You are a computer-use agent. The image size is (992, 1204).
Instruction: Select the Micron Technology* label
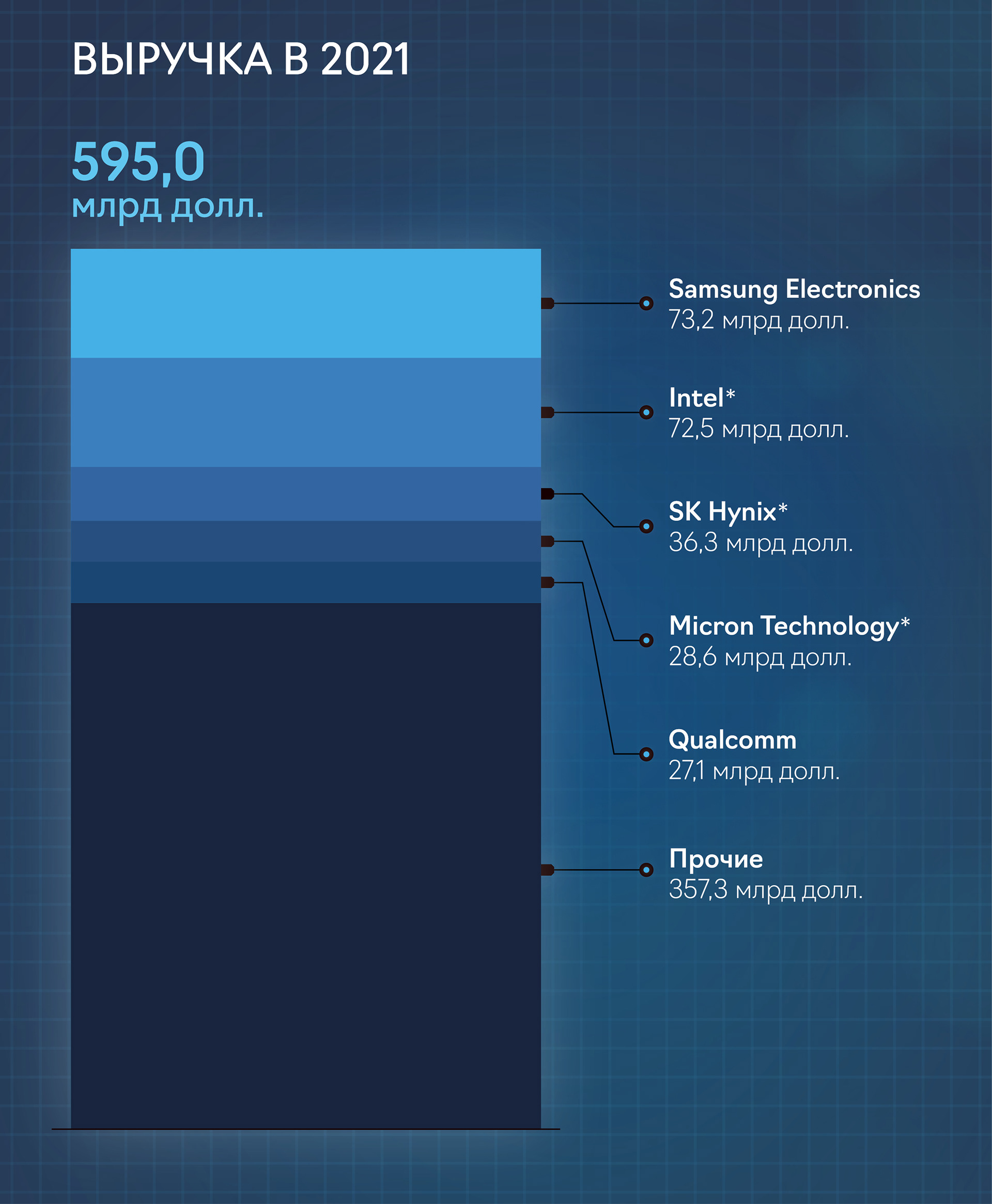(x=789, y=627)
